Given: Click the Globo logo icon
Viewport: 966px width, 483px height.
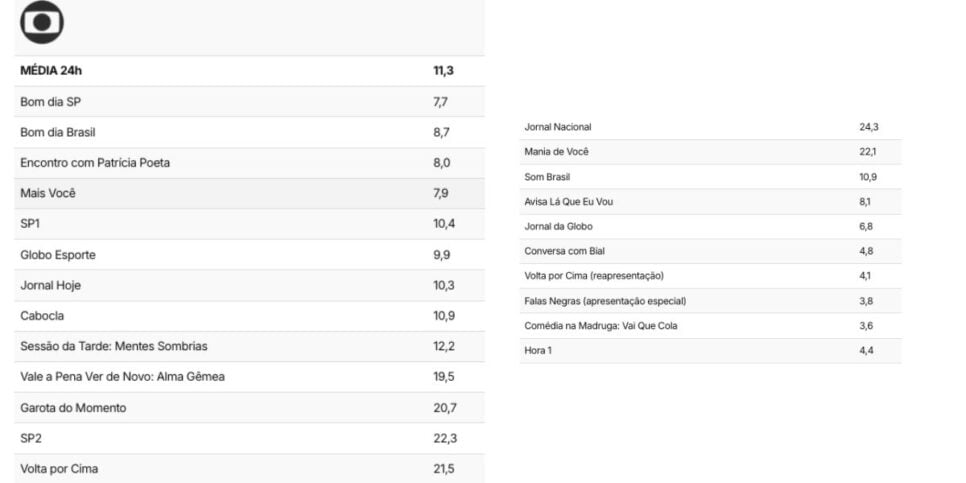Looking at the screenshot, I should pyautogui.click(x=42, y=22).
